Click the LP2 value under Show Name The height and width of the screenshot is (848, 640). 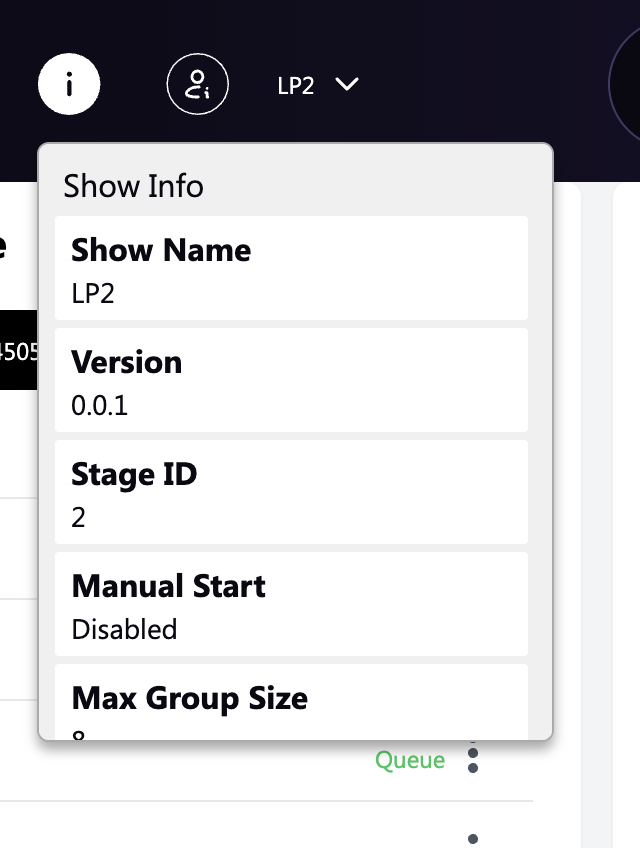95,293
